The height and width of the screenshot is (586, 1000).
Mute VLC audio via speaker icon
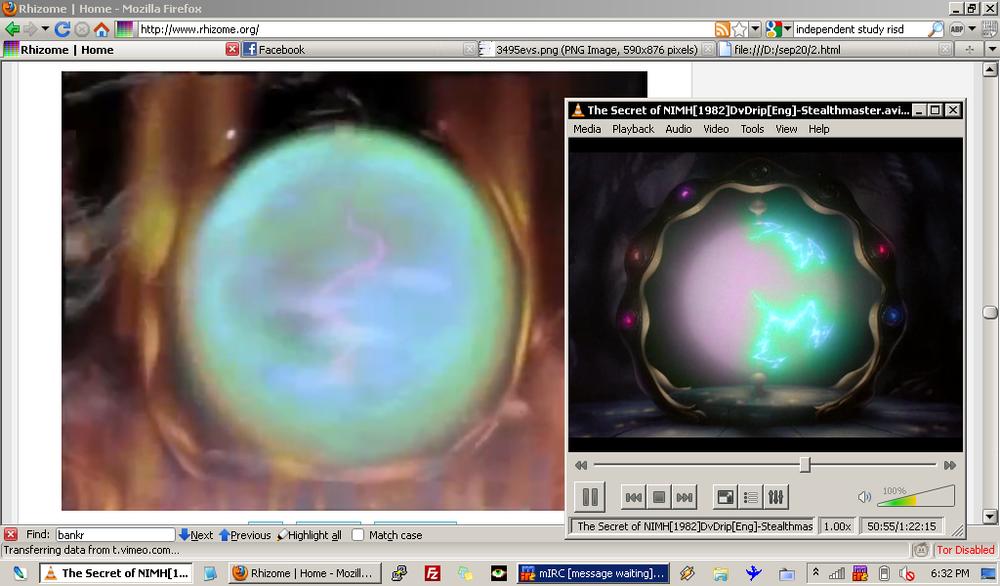pos(864,497)
